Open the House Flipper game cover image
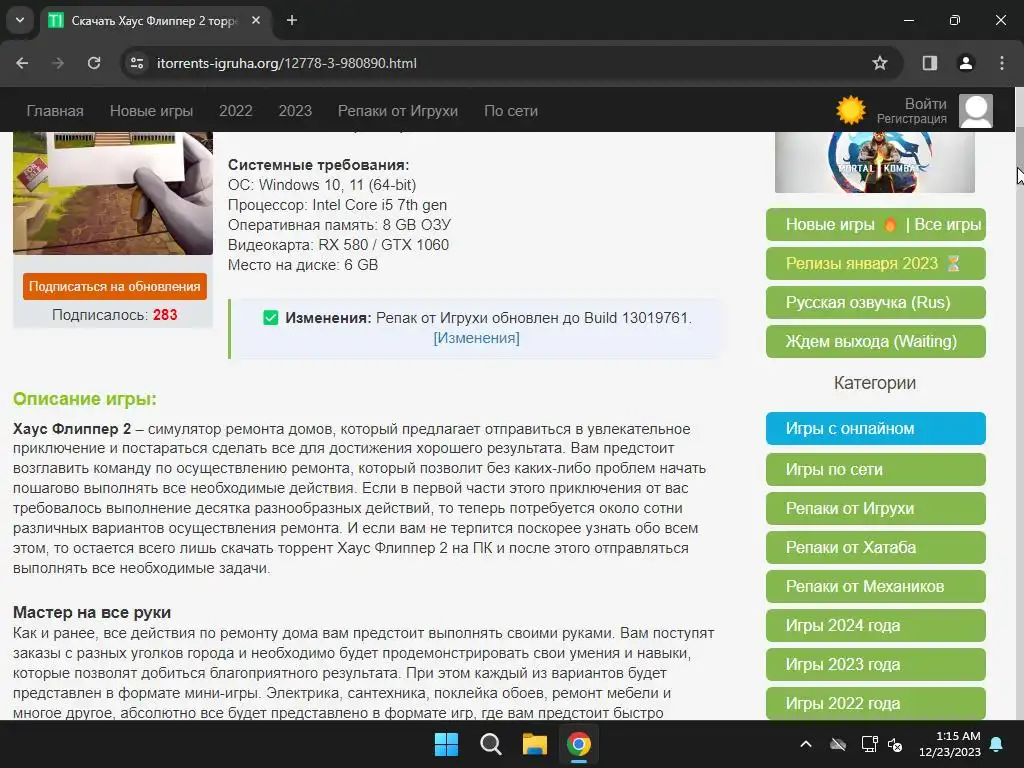The image size is (1024, 768). pyautogui.click(x=113, y=193)
